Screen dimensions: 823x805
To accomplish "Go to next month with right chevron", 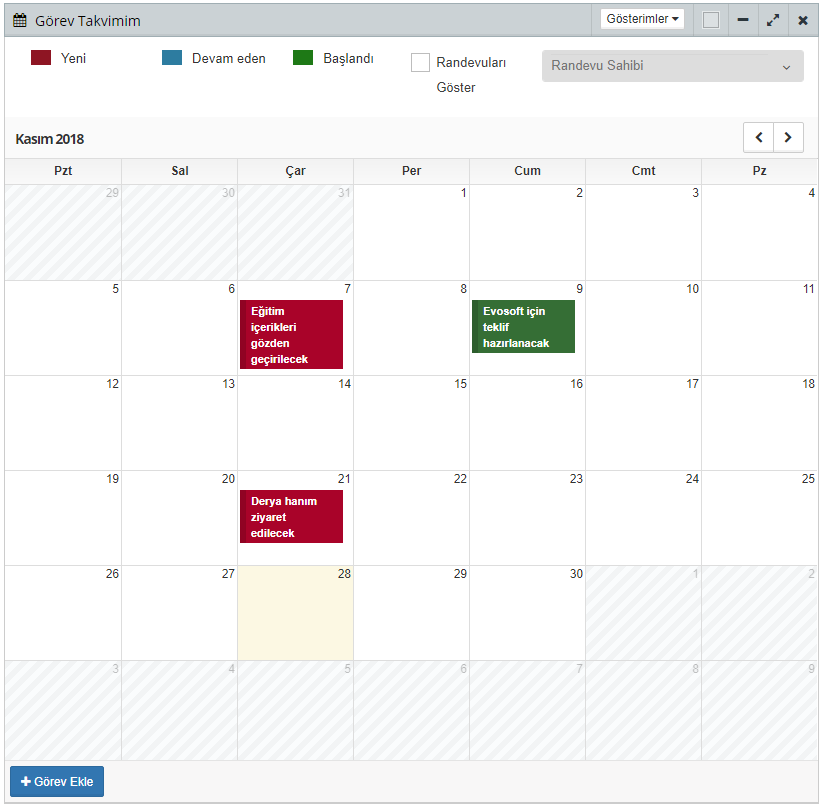I will click(x=789, y=137).
